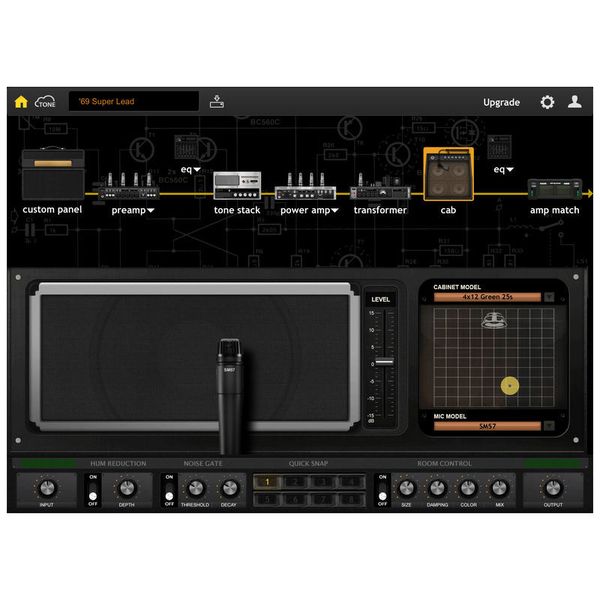600x600 pixels.
Task: Click the Mic Model dropdown arrow
Action: 549,426
